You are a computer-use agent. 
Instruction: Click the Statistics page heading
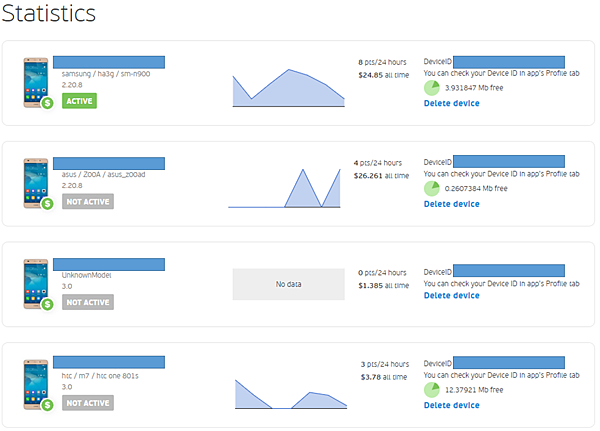coord(49,13)
